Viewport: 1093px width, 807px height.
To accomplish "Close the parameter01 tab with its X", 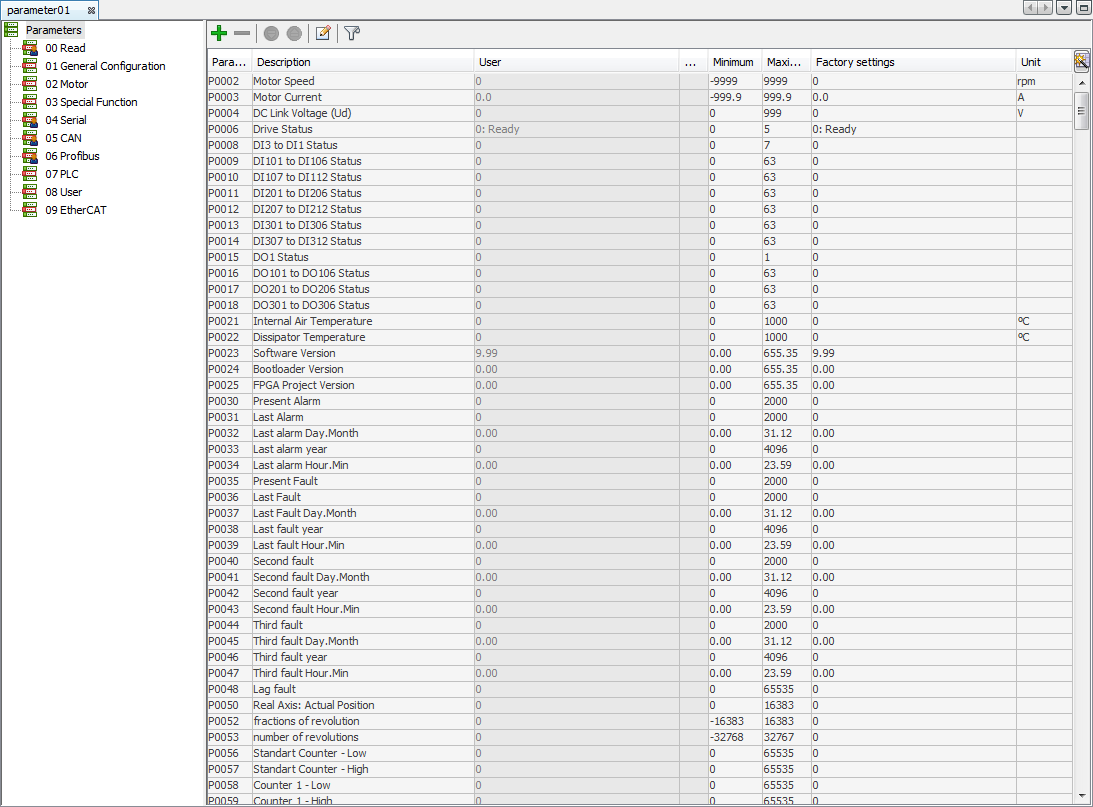I will (91, 9).
